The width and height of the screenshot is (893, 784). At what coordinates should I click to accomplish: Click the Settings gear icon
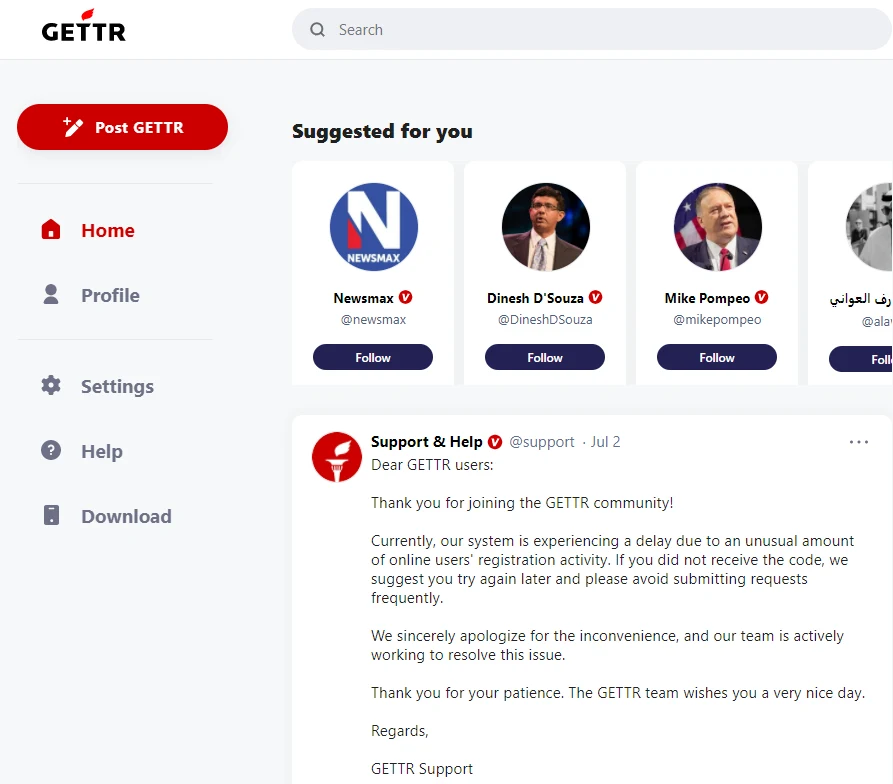[51, 385]
